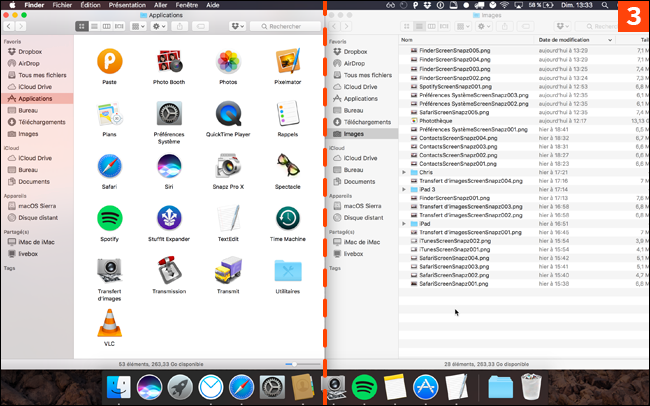The height and width of the screenshot is (406, 650).
Task: Select the Transmission app icon
Action: (169, 270)
